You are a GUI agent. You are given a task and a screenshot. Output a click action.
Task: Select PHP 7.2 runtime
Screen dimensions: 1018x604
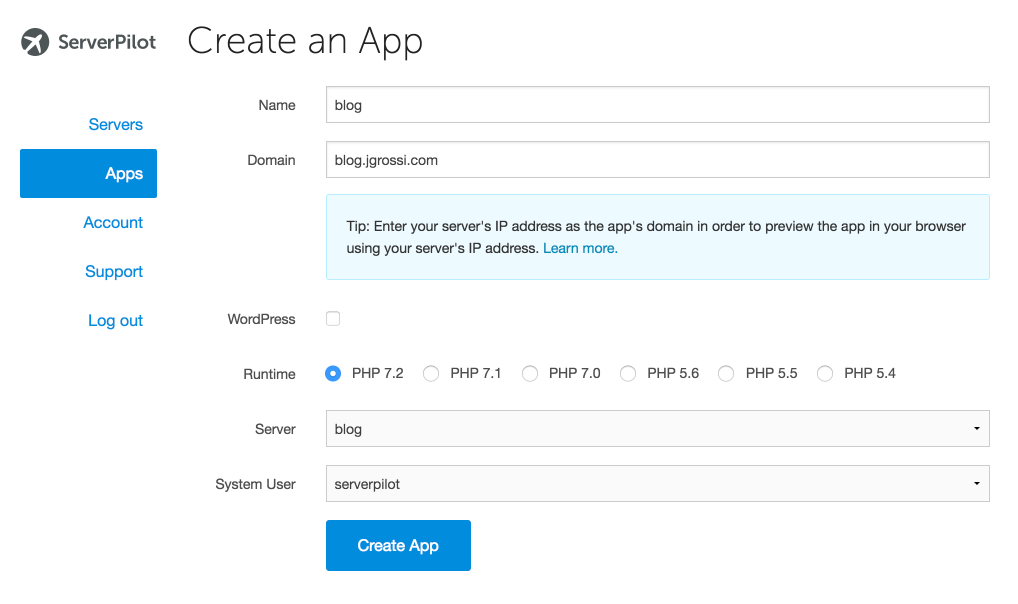click(333, 373)
